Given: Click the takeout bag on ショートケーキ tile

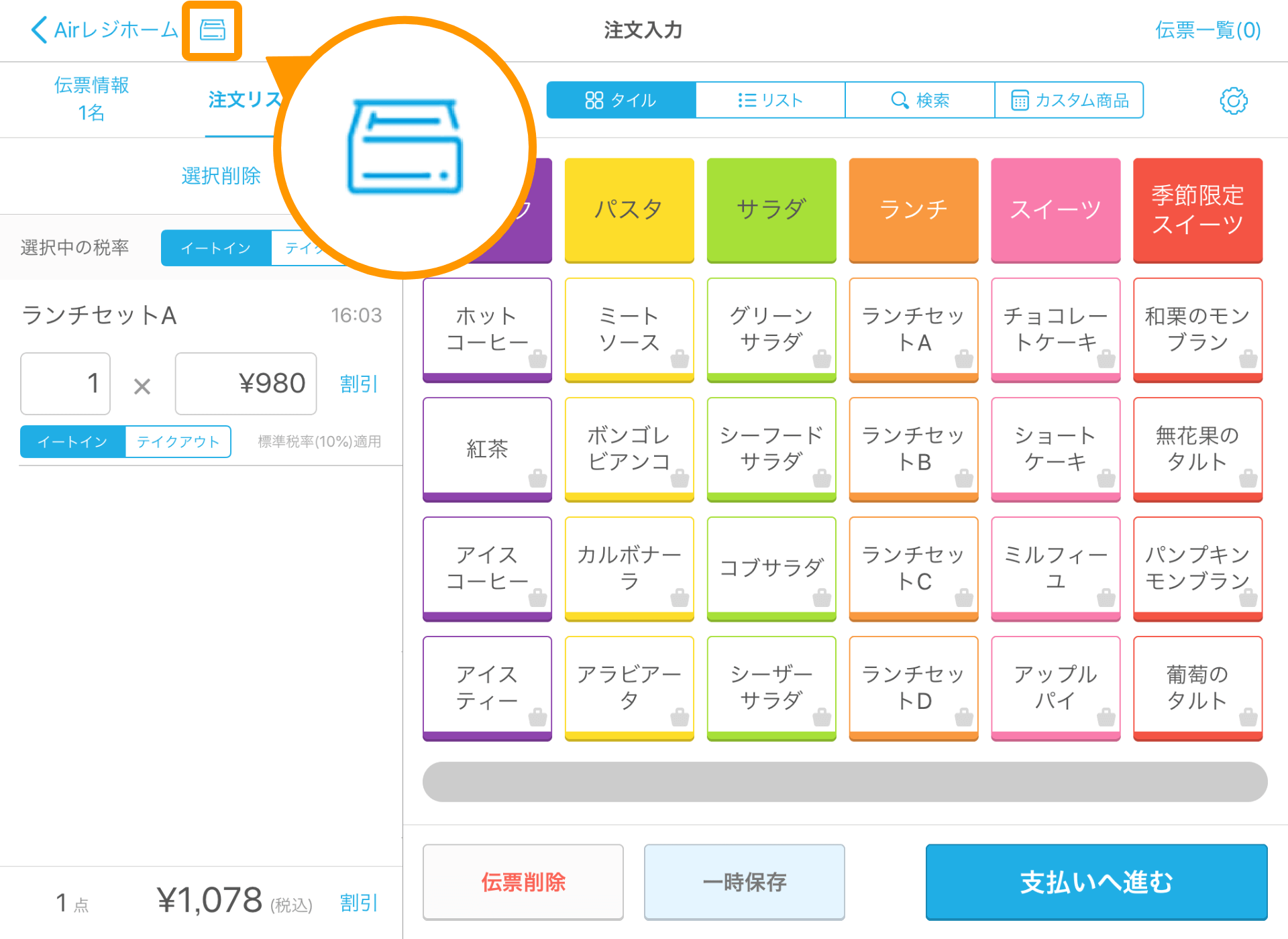Looking at the screenshot, I should point(1106,478).
